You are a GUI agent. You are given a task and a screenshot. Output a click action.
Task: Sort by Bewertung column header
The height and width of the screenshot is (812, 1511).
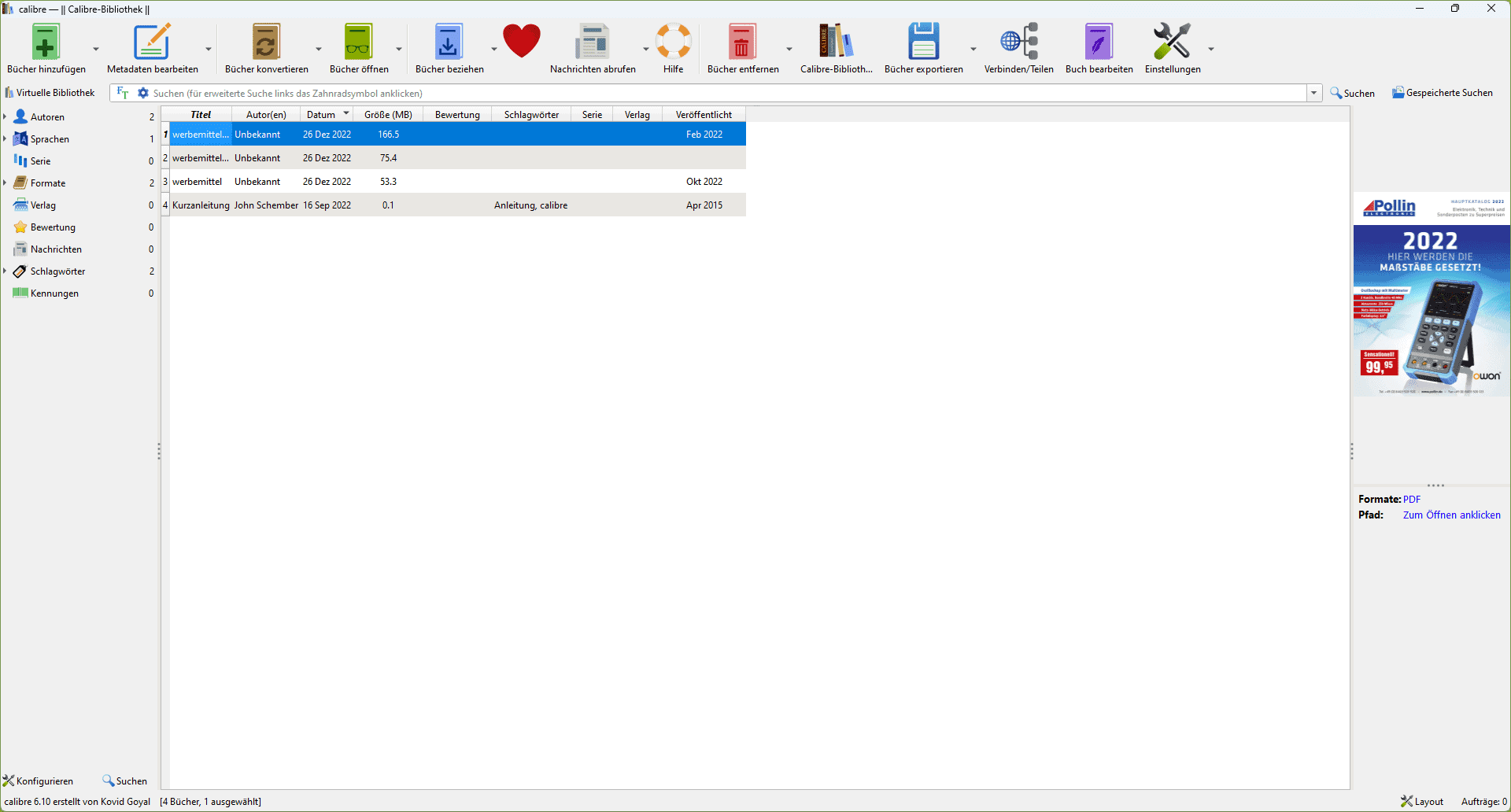(x=457, y=114)
